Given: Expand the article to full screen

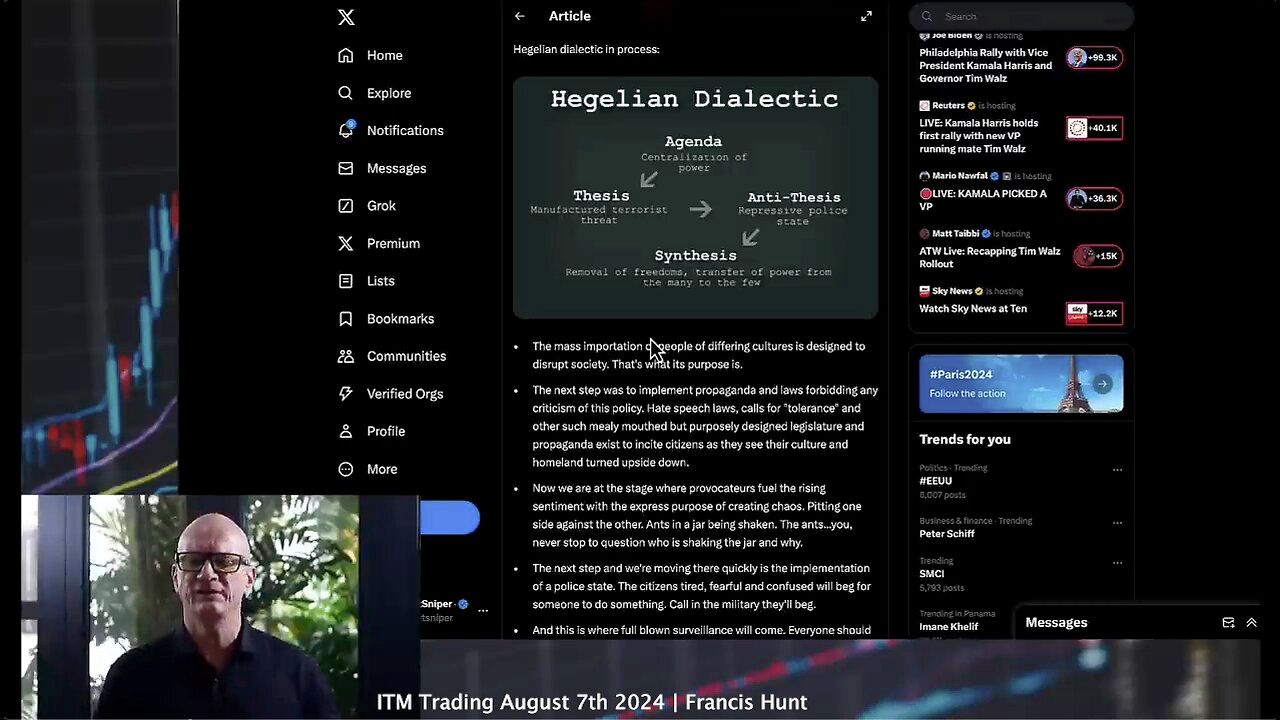Looking at the screenshot, I should pos(866,16).
